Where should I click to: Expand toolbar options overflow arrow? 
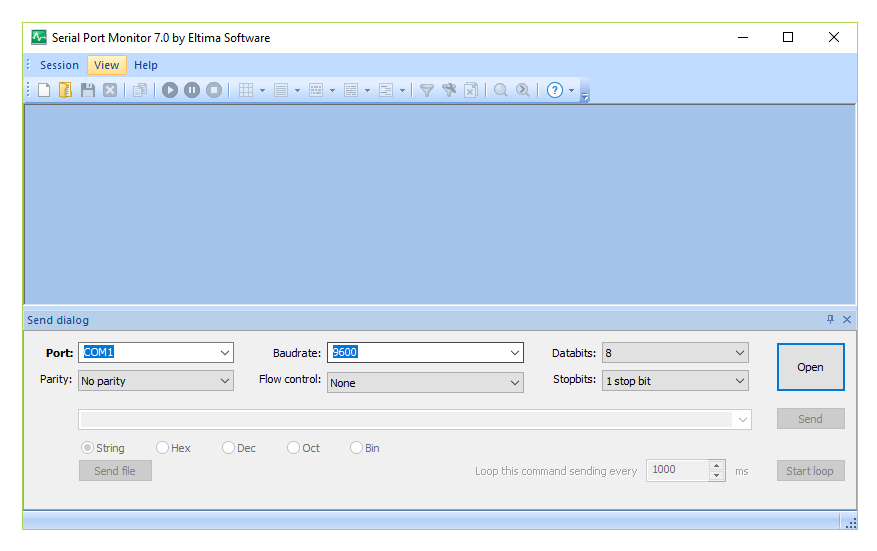coord(585,96)
